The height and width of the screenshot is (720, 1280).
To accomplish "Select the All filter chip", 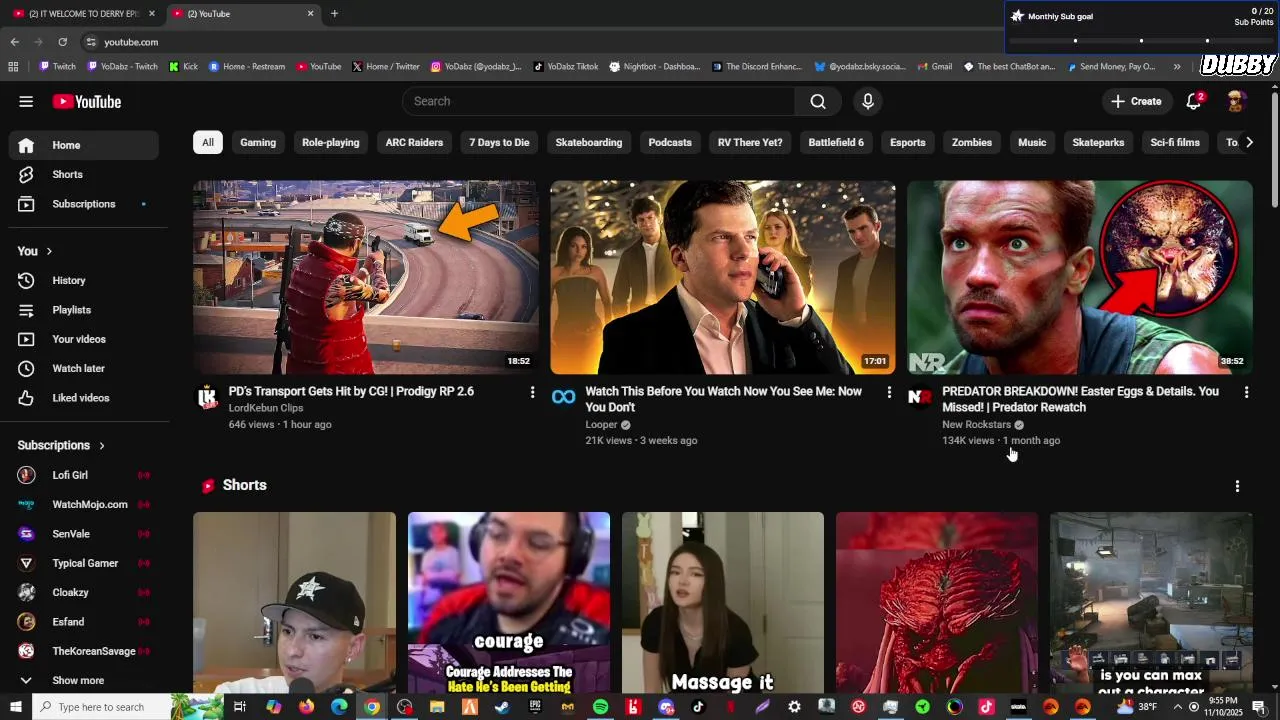I will [208, 142].
